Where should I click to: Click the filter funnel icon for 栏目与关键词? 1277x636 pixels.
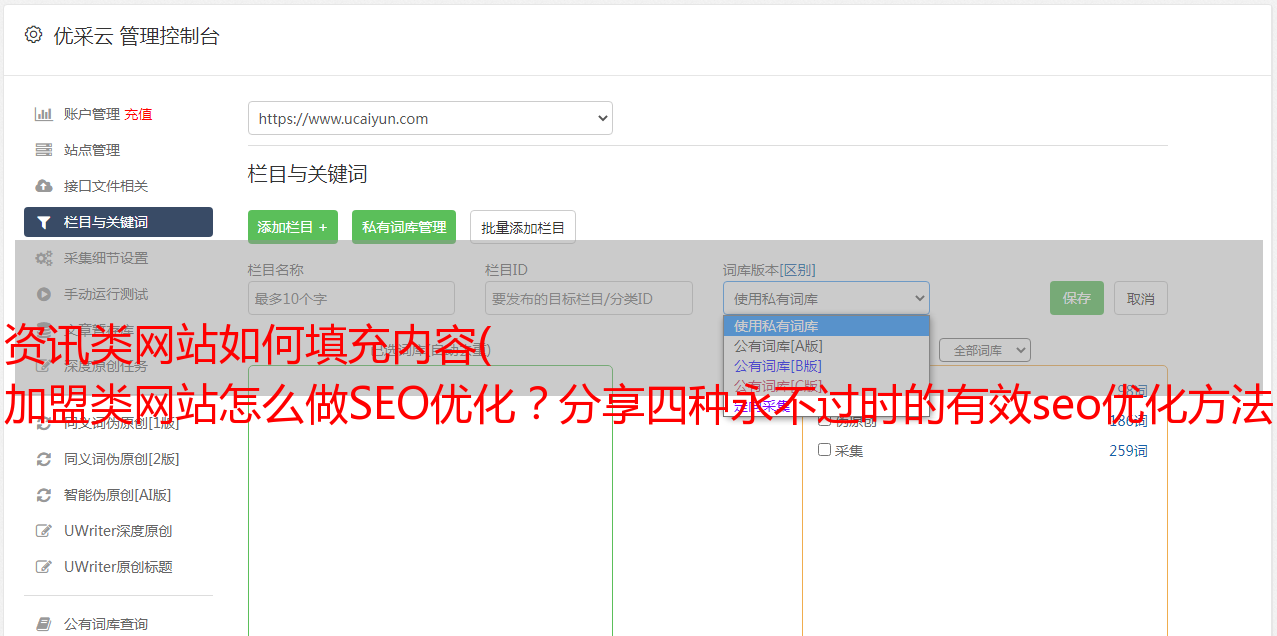(x=43, y=222)
